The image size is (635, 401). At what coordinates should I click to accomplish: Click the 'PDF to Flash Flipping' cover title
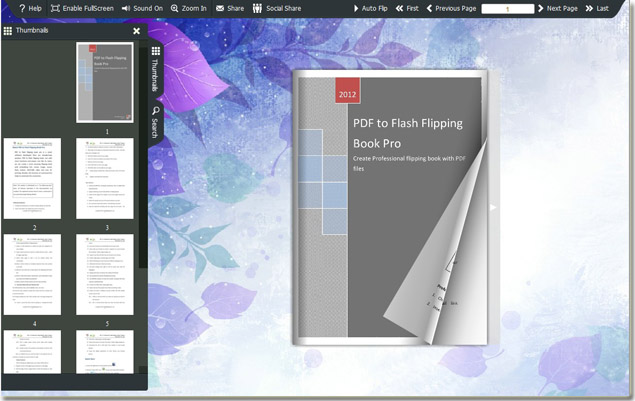pyautogui.click(x=407, y=123)
